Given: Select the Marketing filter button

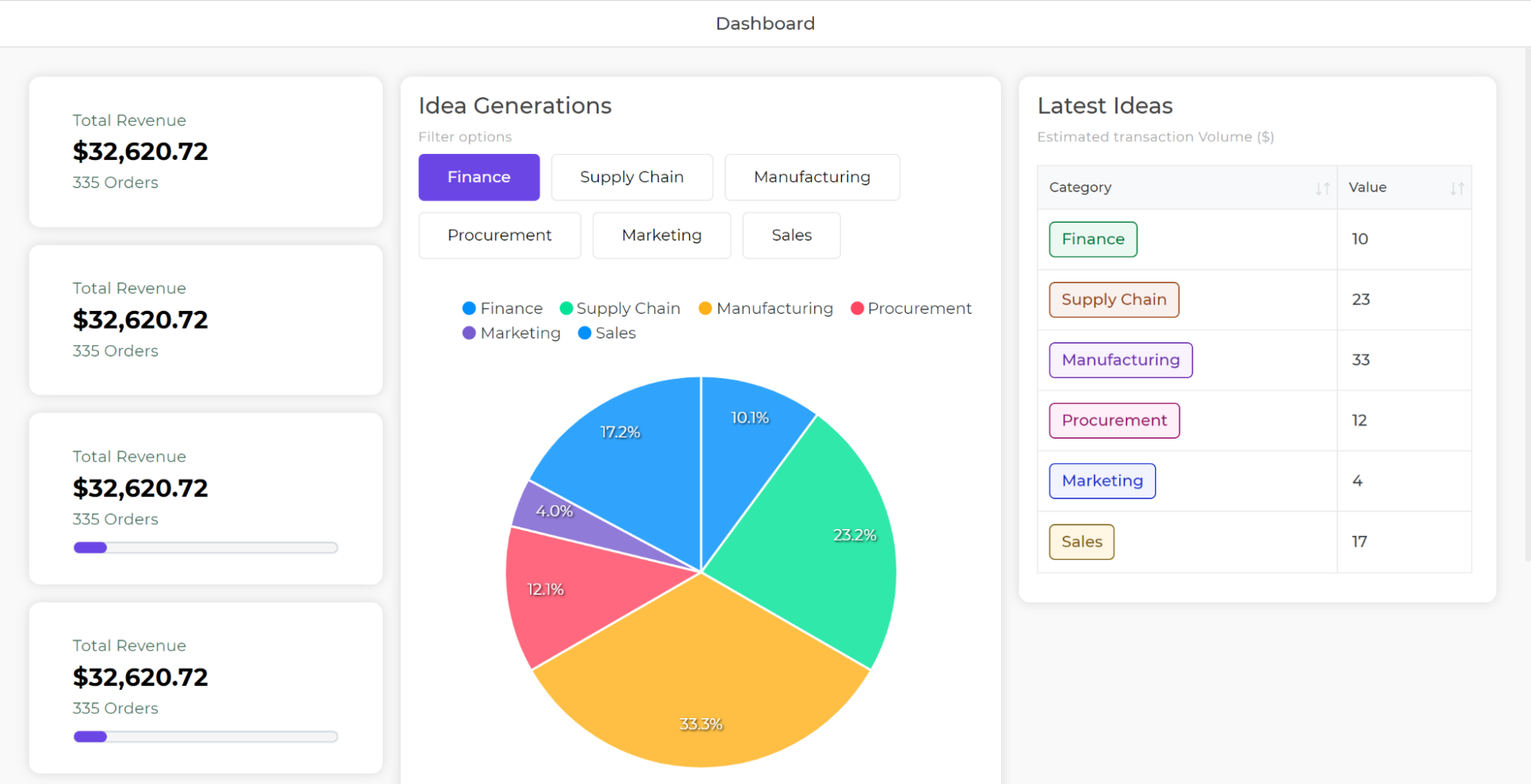Looking at the screenshot, I should click(x=662, y=235).
